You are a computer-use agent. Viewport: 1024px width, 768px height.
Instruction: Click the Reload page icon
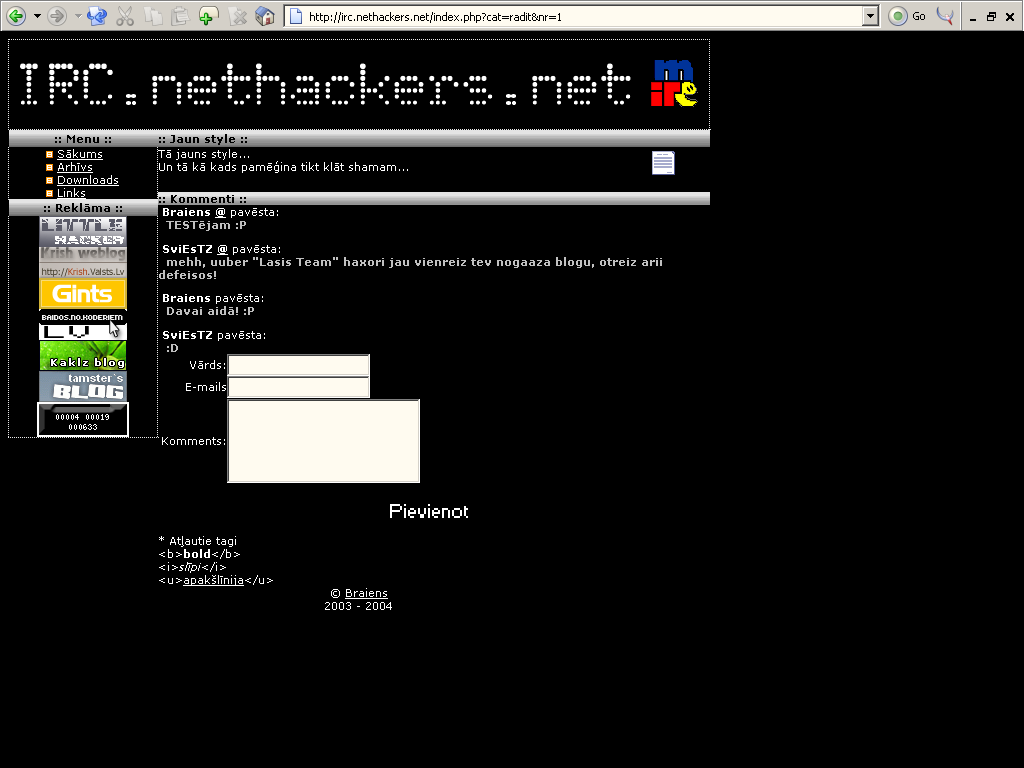point(96,16)
